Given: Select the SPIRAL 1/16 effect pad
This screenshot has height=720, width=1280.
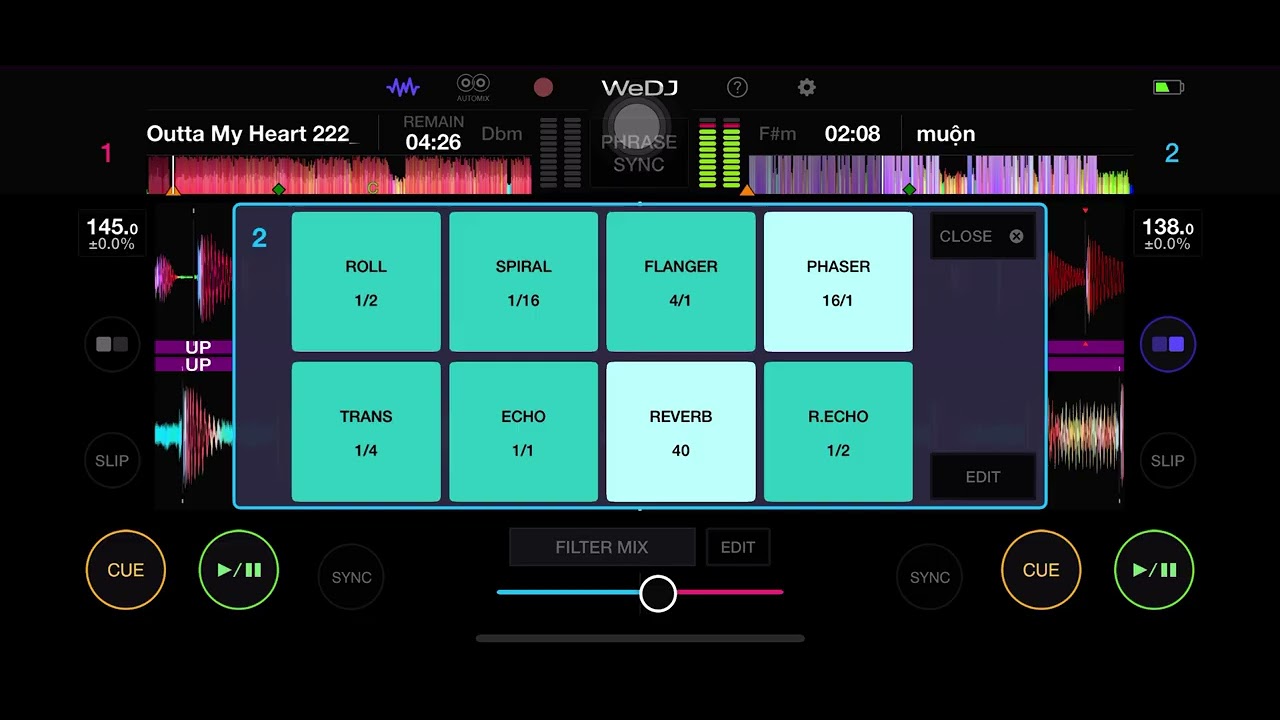Looking at the screenshot, I should tap(523, 282).
